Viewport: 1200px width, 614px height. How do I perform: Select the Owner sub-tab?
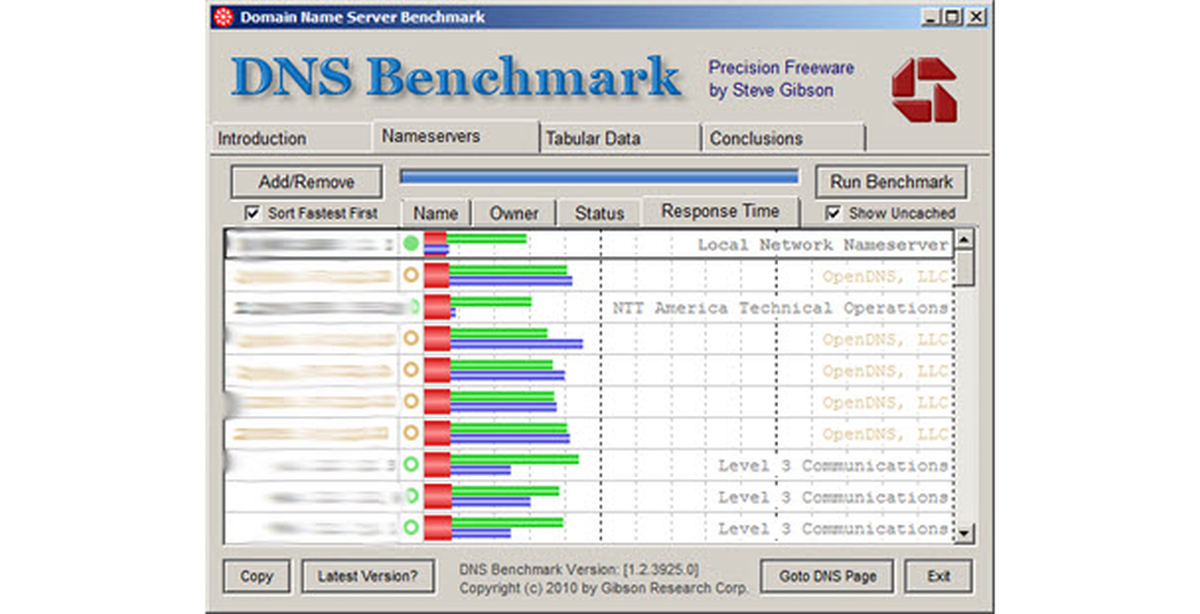(514, 213)
